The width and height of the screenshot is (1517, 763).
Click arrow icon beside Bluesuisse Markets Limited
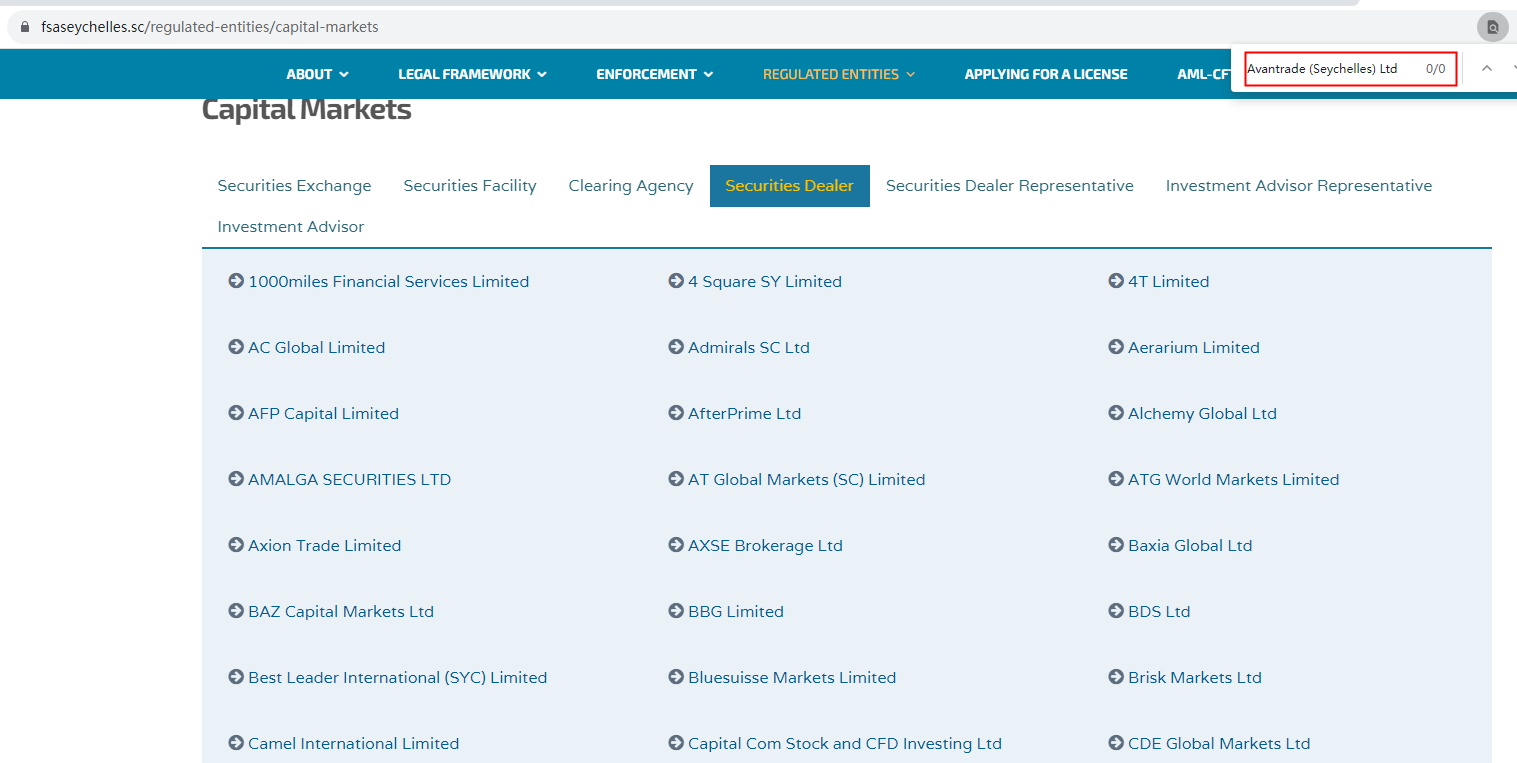click(676, 677)
